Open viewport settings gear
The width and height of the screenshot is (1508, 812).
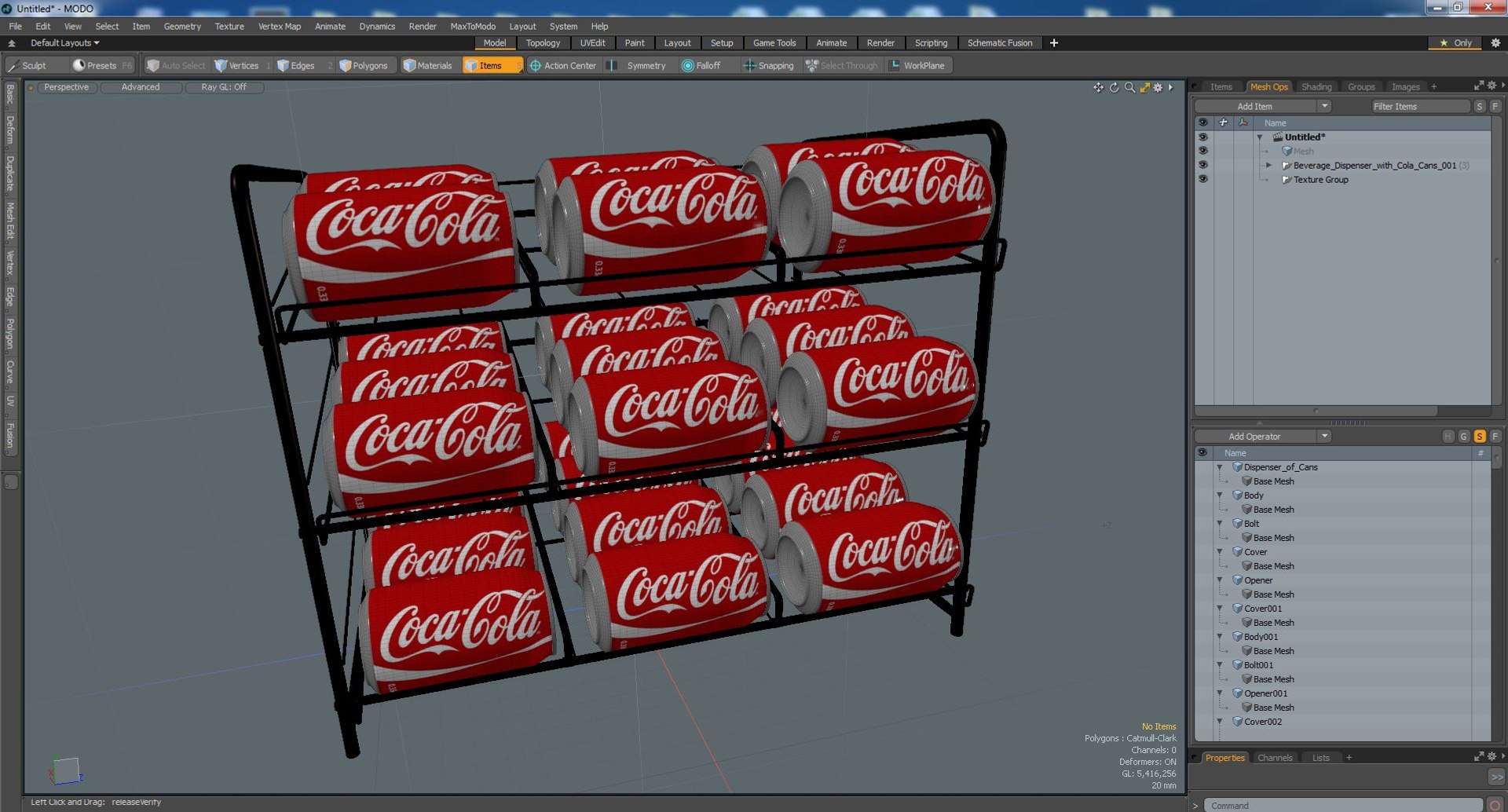click(x=1158, y=87)
